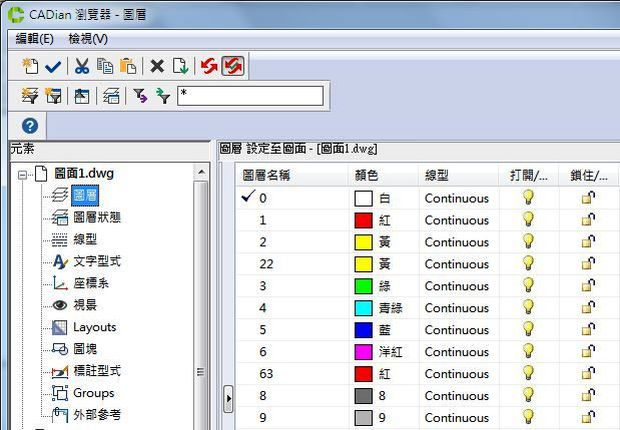The image size is (620, 430).
Task: Toggle the light bulb for layer 22
Action: [528, 263]
